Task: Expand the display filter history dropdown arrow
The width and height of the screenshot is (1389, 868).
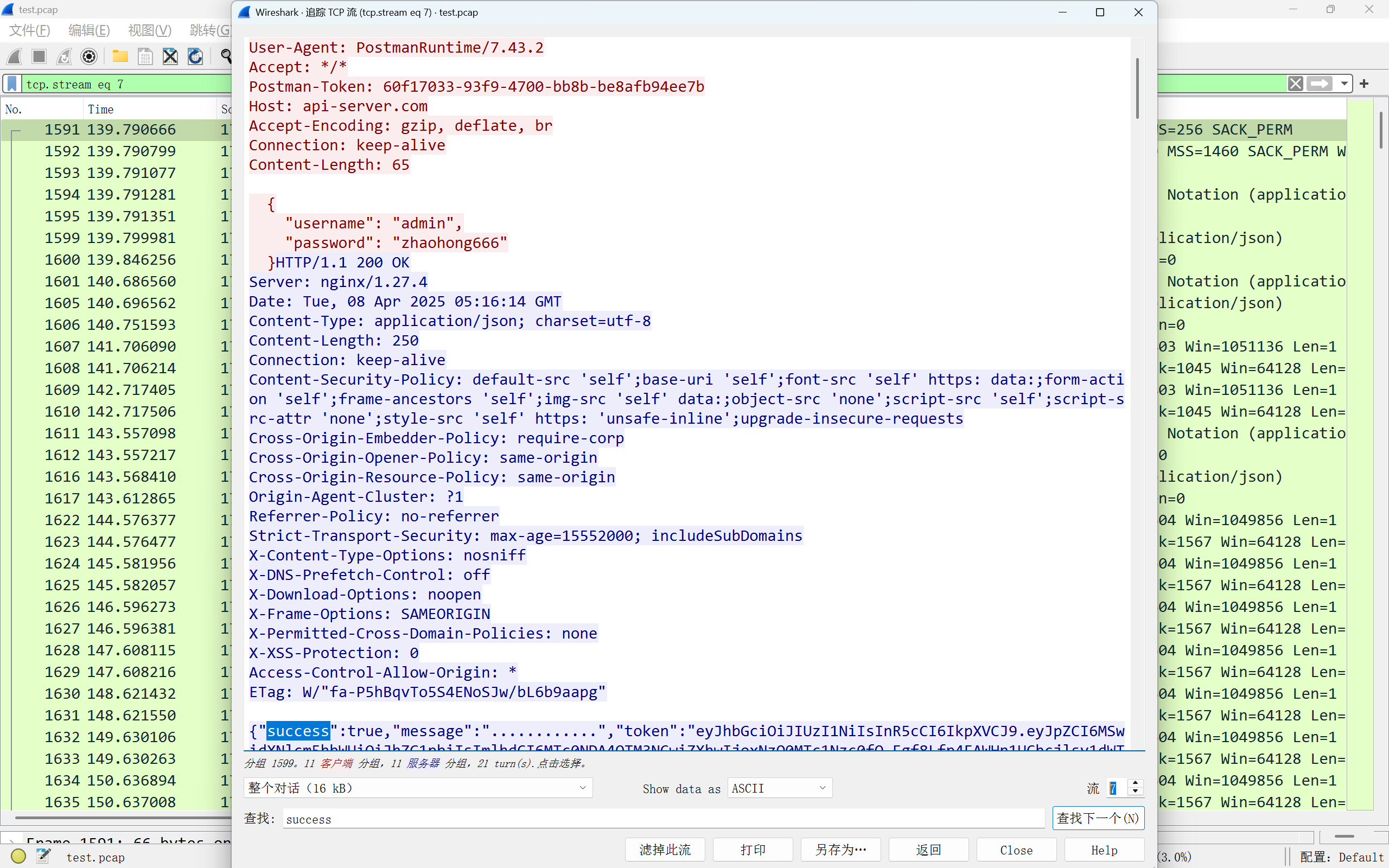Action: tap(1344, 84)
